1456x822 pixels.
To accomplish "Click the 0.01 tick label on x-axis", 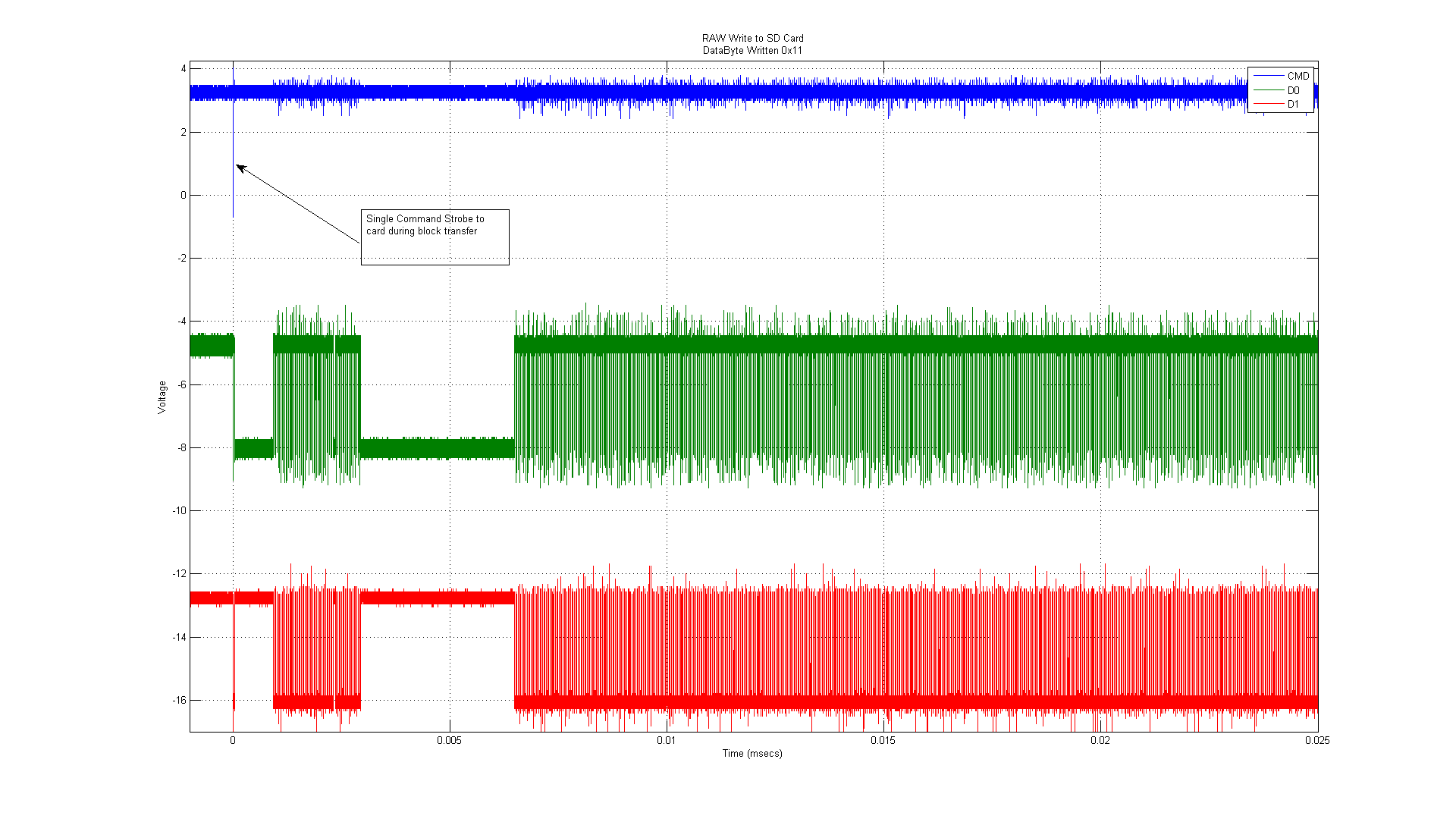I will coord(666,741).
